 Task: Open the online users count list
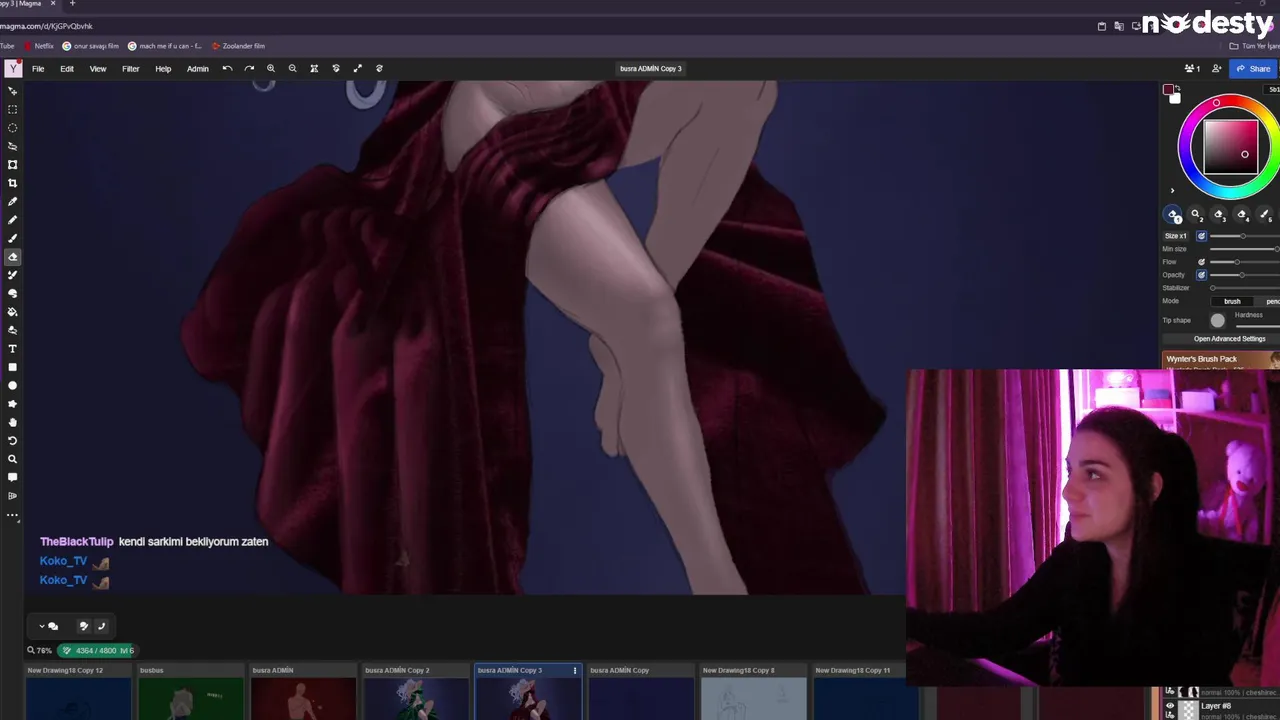(x=1192, y=69)
